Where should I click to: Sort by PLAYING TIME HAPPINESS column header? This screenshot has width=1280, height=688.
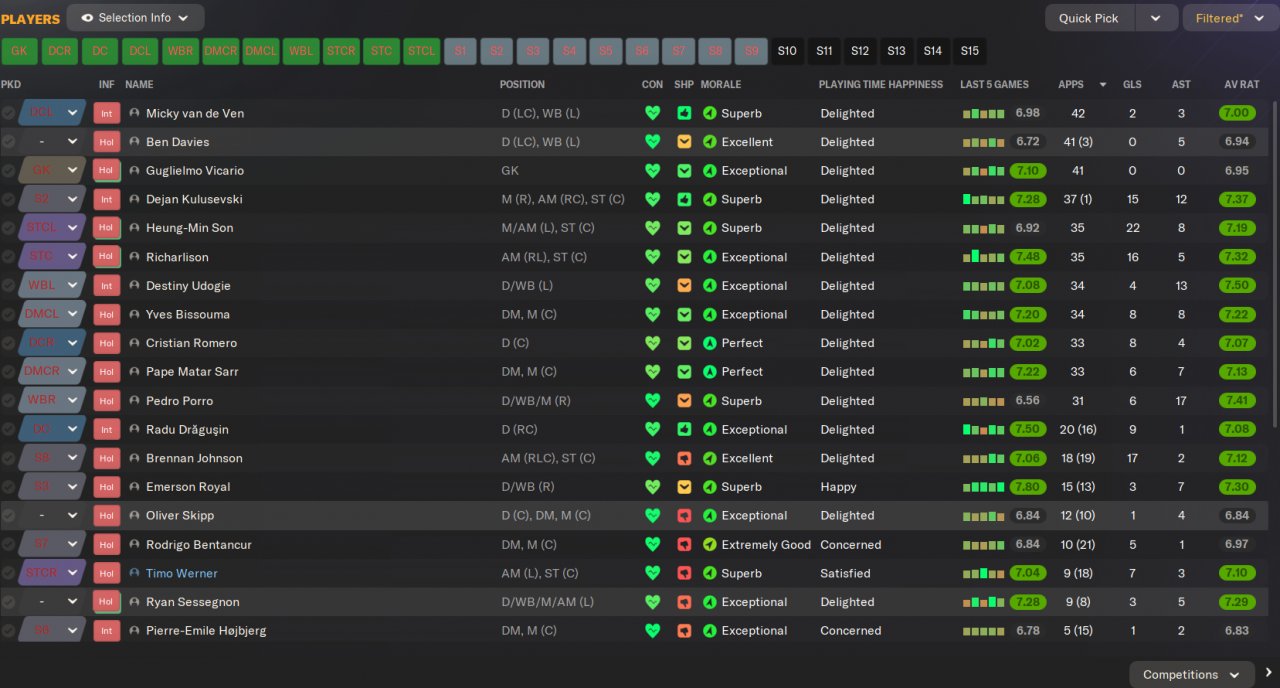click(x=881, y=85)
